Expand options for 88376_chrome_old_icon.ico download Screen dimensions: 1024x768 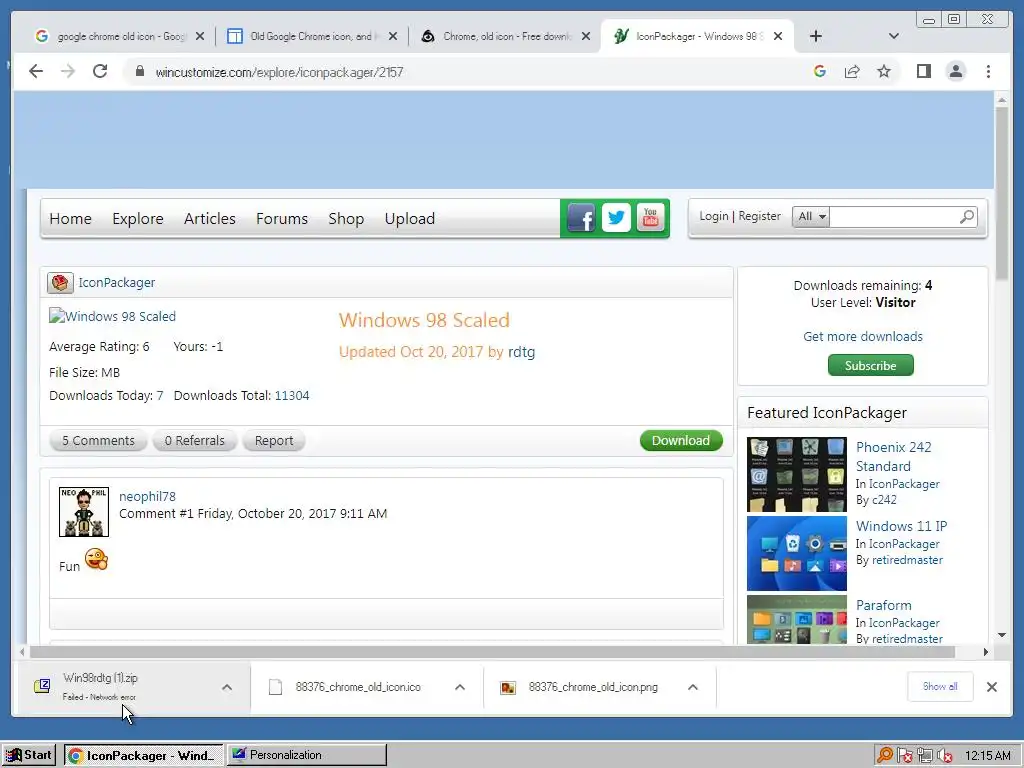click(x=460, y=687)
